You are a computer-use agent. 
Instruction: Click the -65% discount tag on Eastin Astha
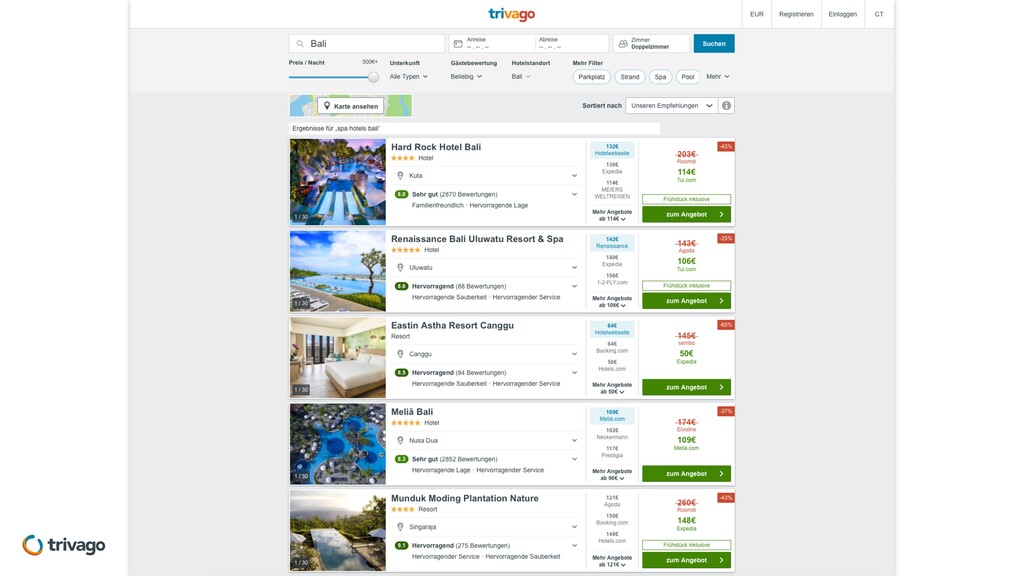pyautogui.click(x=726, y=325)
